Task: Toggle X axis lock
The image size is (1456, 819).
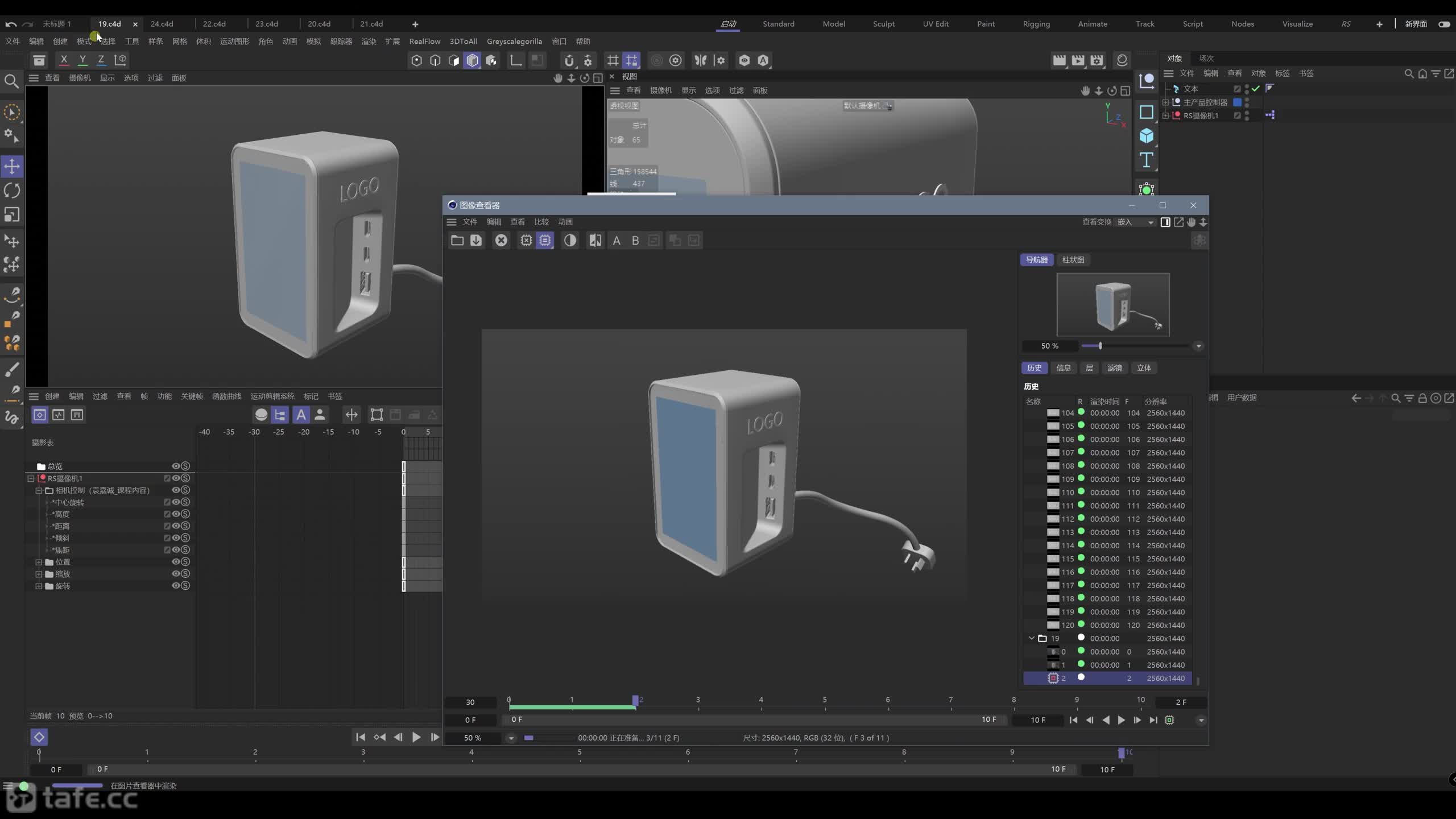Action: tap(64, 60)
